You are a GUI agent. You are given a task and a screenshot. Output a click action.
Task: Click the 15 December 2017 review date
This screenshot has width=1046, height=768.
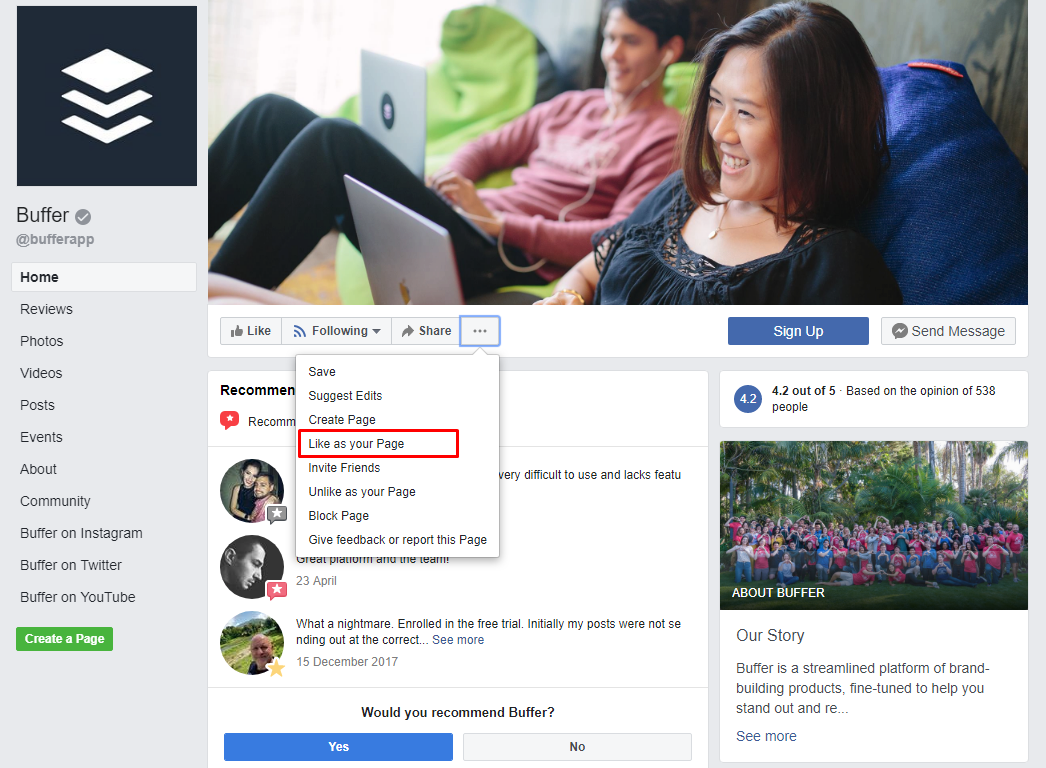click(x=347, y=662)
